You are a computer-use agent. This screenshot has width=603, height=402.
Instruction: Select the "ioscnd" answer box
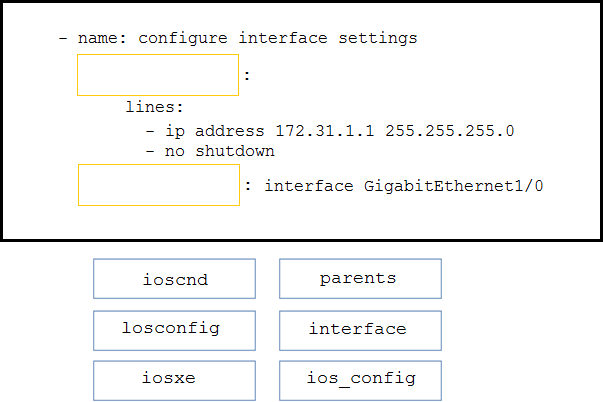(x=174, y=279)
